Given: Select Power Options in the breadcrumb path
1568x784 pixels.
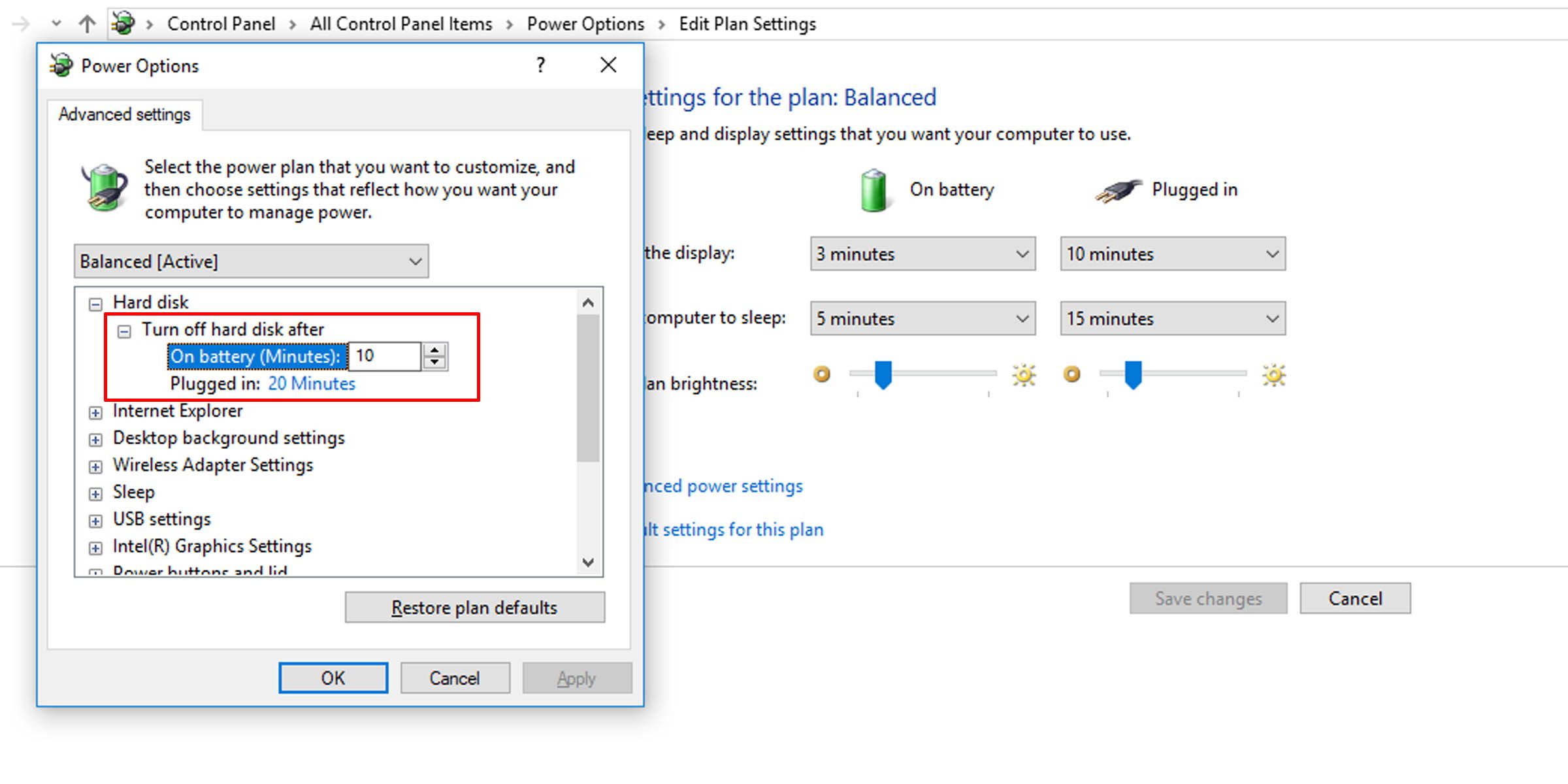Looking at the screenshot, I should [585, 24].
